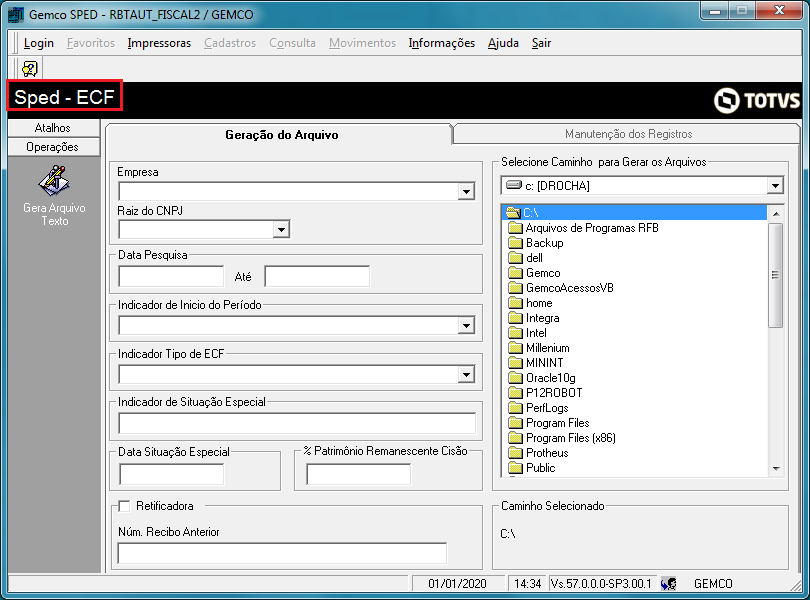Select the Oracle10g folder

click(x=542, y=378)
